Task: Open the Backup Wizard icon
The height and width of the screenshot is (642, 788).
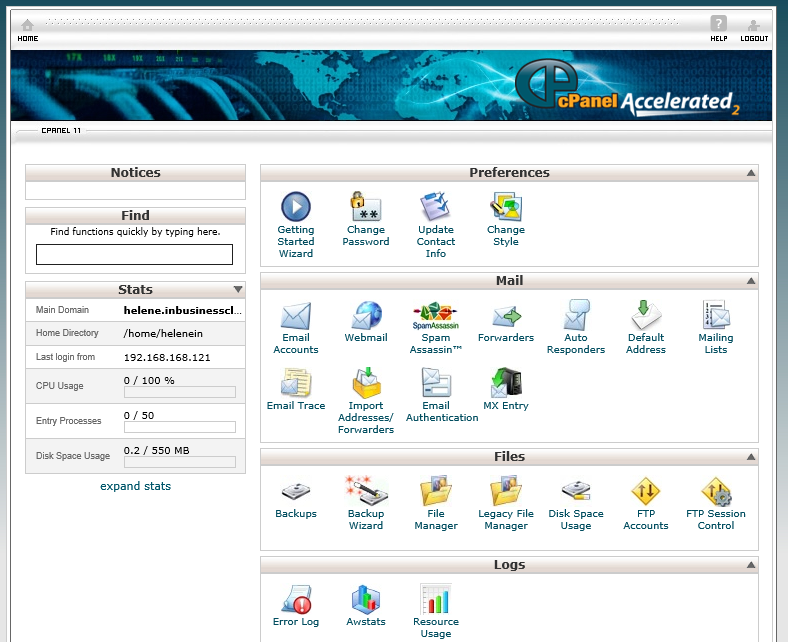Action: 366,491
